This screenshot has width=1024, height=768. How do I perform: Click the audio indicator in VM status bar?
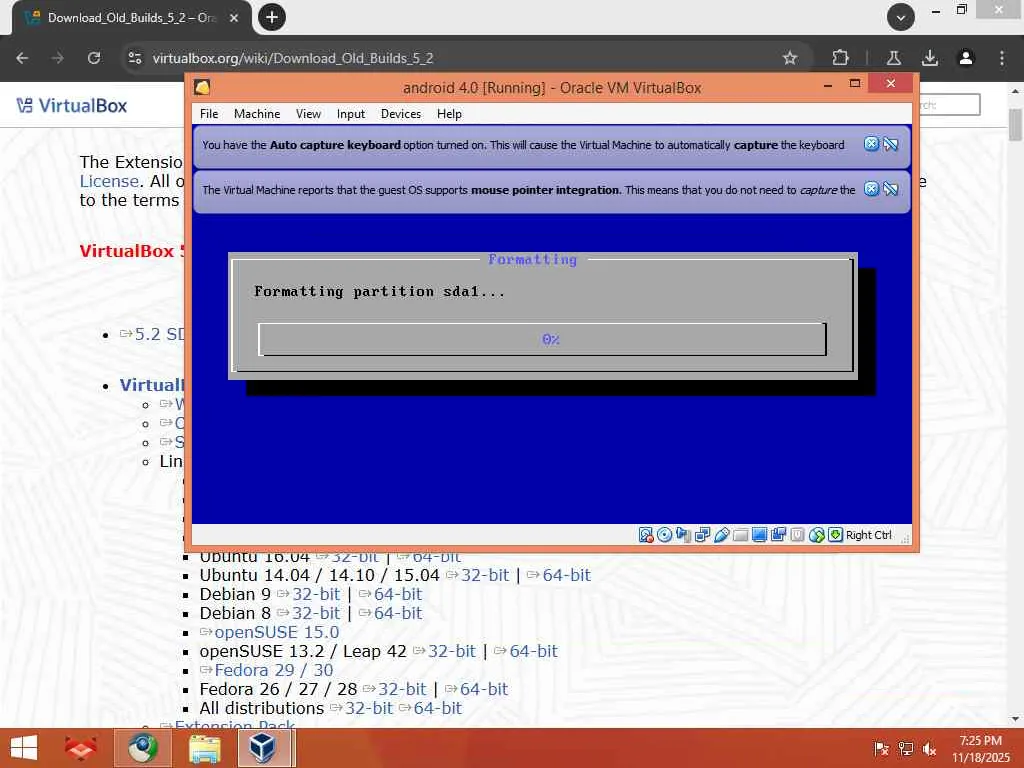[x=683, y=535]
